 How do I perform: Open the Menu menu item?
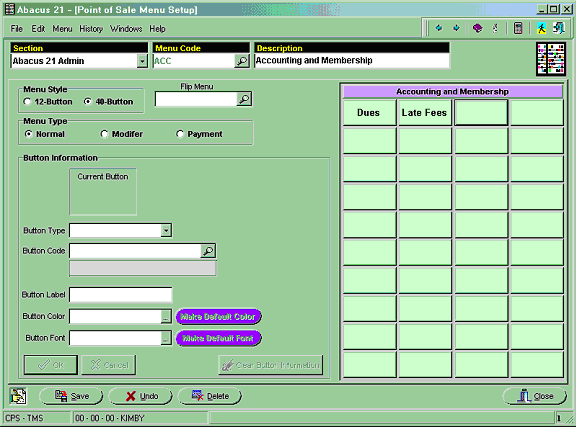(62, 29)
